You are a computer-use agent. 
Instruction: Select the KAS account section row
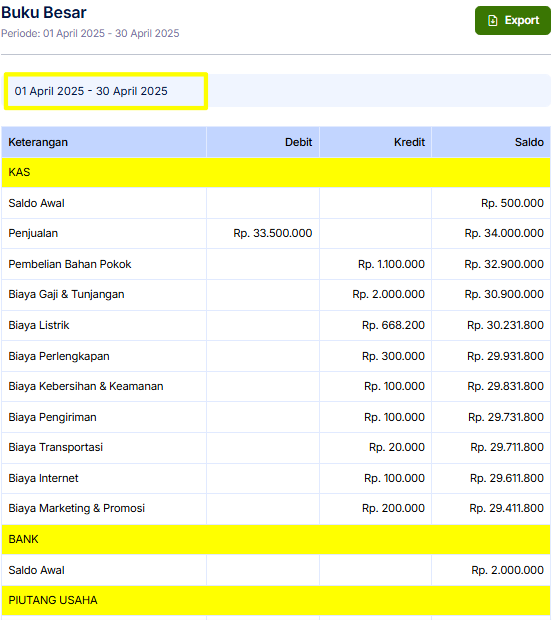click(x=276, y=172)
